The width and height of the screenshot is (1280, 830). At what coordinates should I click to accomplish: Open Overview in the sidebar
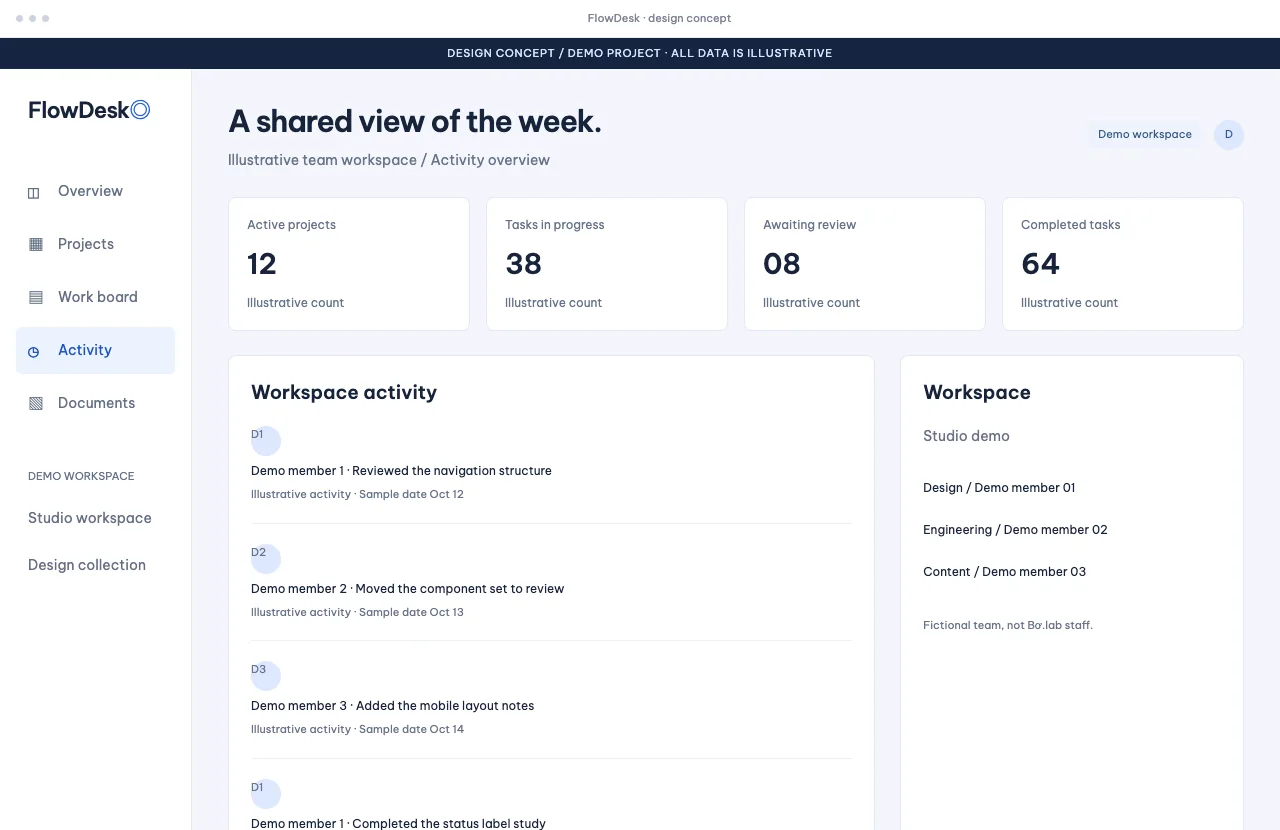point(95,191)
